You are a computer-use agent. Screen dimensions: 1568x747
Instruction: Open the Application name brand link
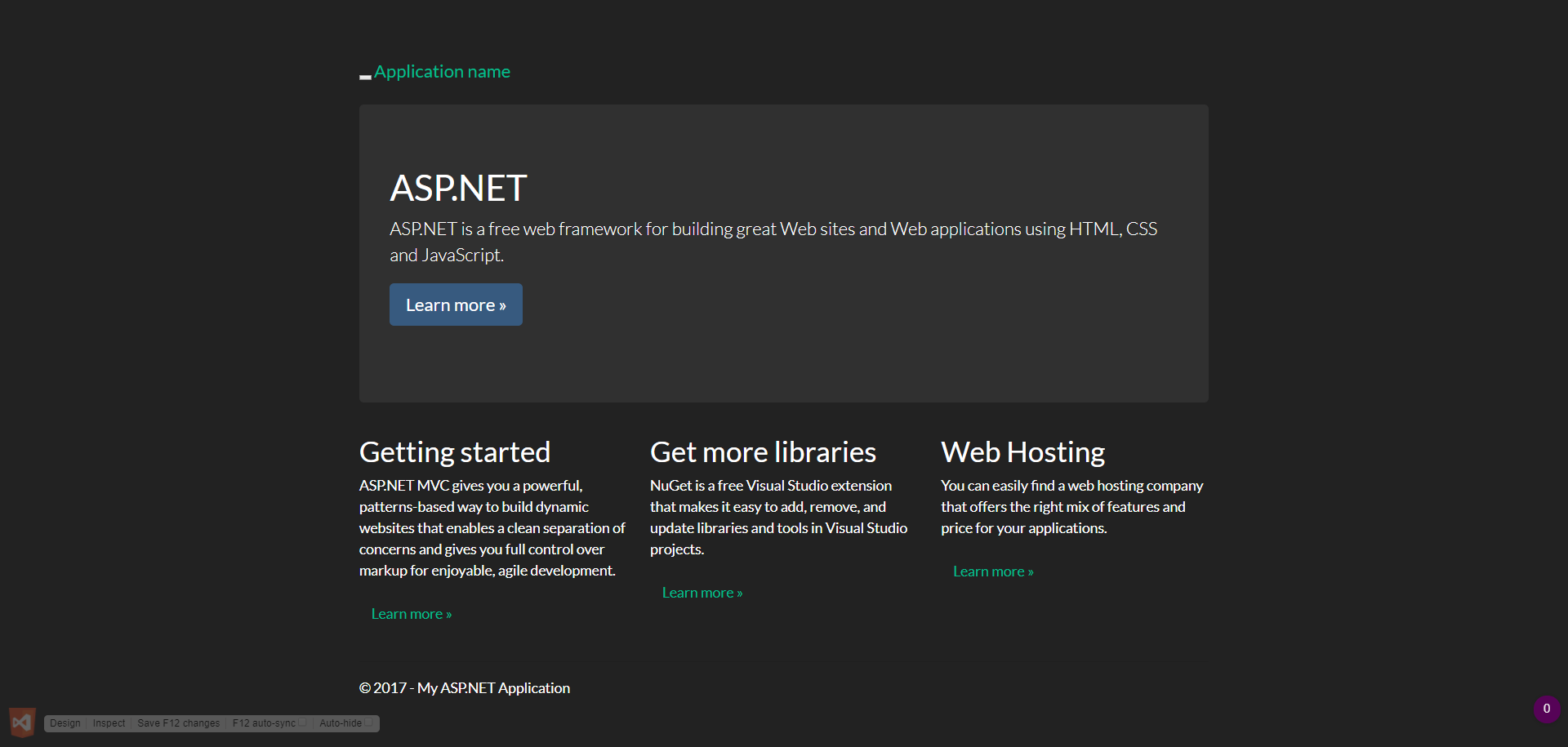click(x=442, y=72)
